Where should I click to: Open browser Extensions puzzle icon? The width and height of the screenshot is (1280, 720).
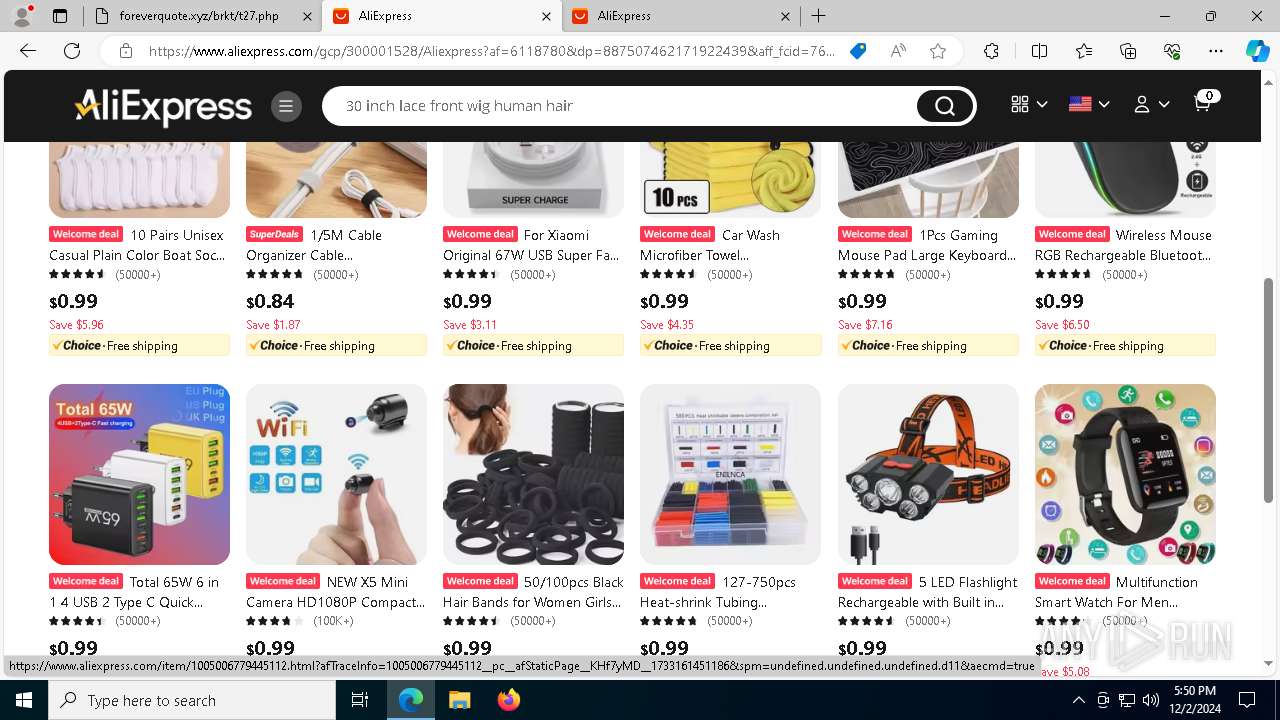[x=991, y=51]
